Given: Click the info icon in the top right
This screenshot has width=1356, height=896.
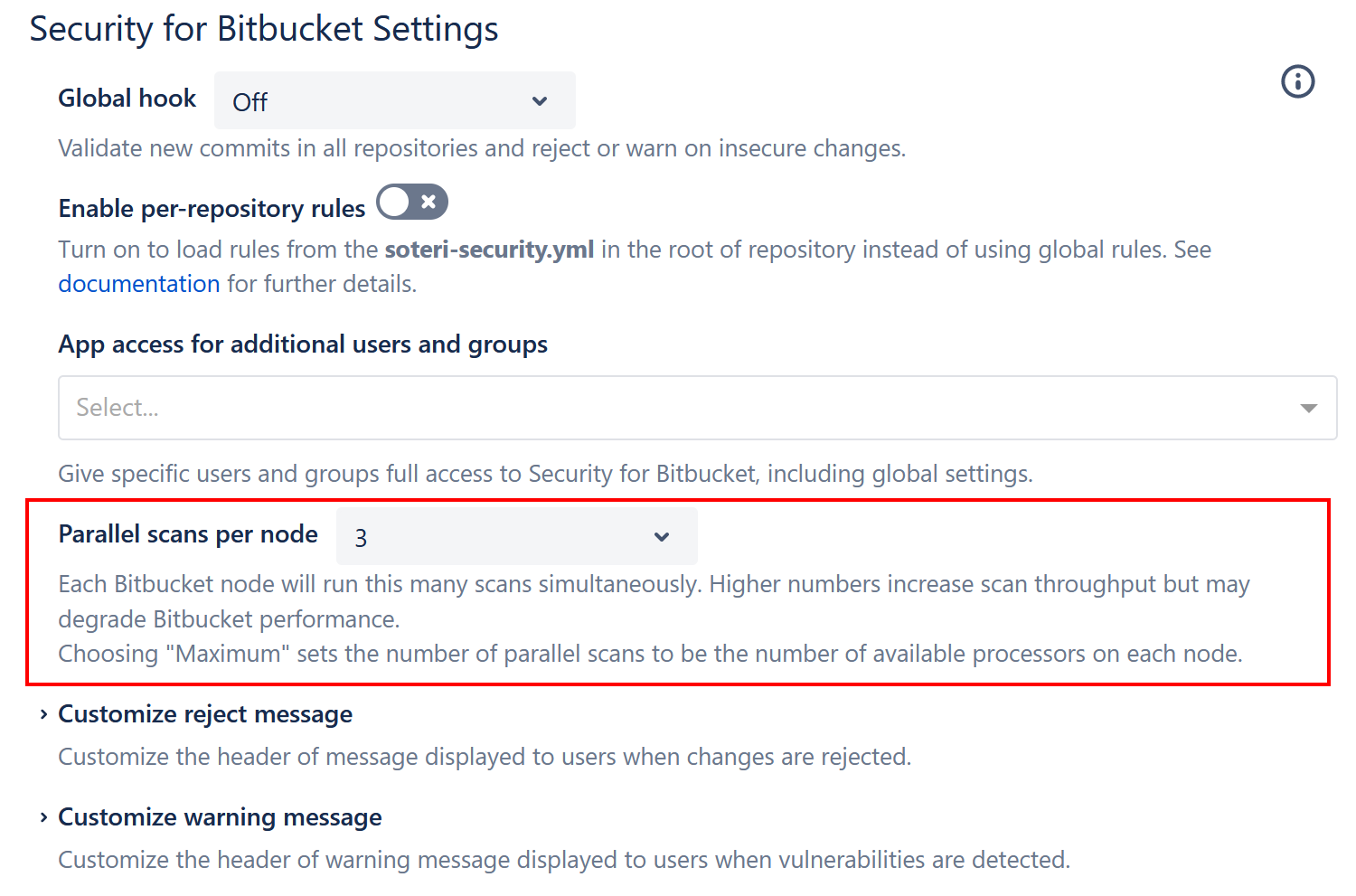Looking at the screenshot, I should click(x=1297, y=82).
